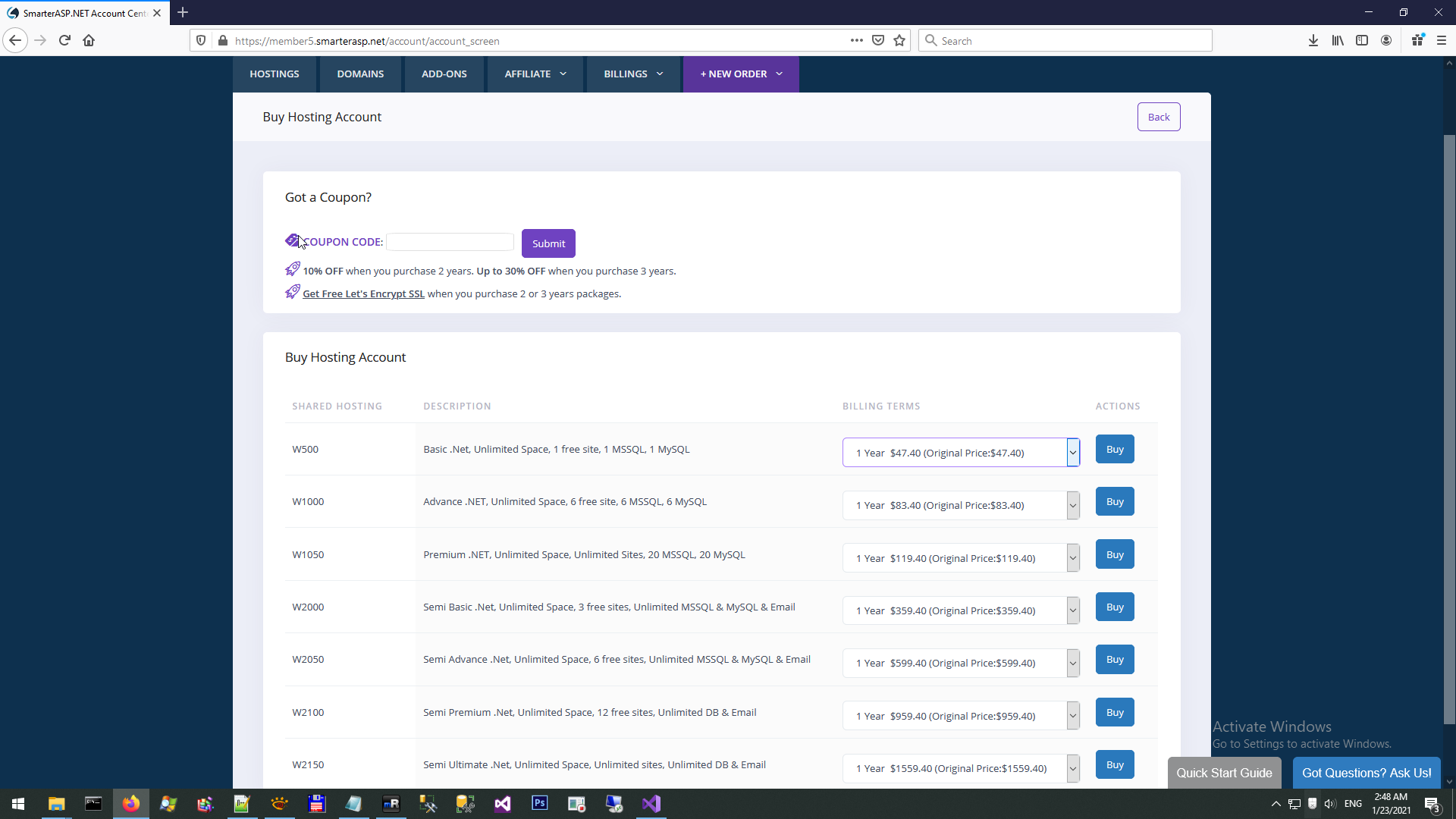Open the page actions ellipsis menu
Screen dimensions: 1456x819
[856, 41]
